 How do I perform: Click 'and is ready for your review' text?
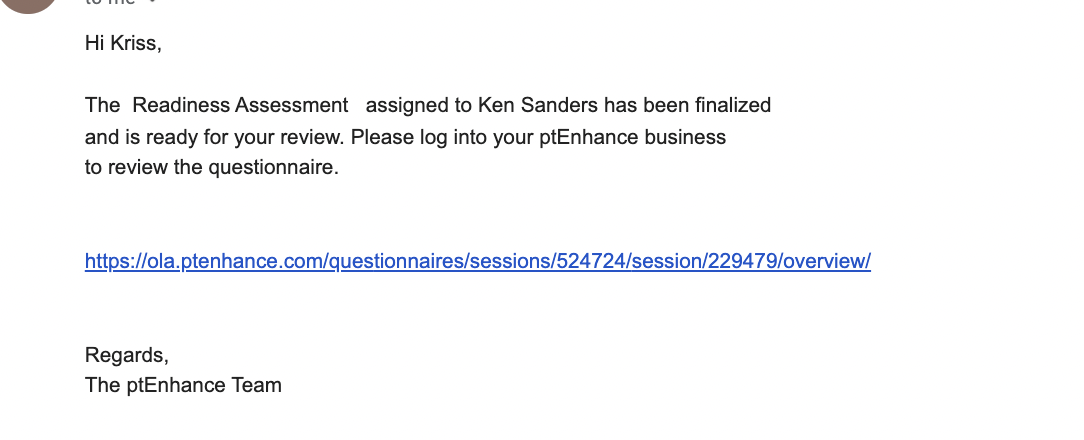[x=214, y=137]
